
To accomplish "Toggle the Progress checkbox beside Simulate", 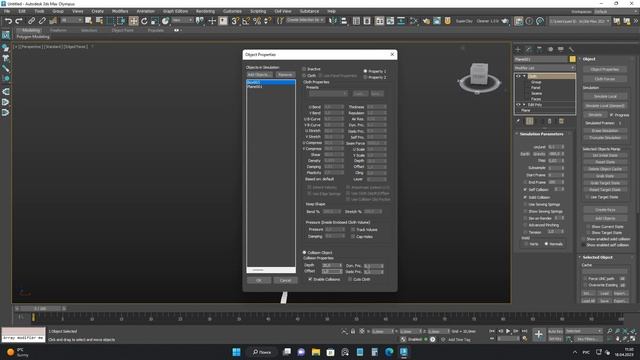I will 611,115.
